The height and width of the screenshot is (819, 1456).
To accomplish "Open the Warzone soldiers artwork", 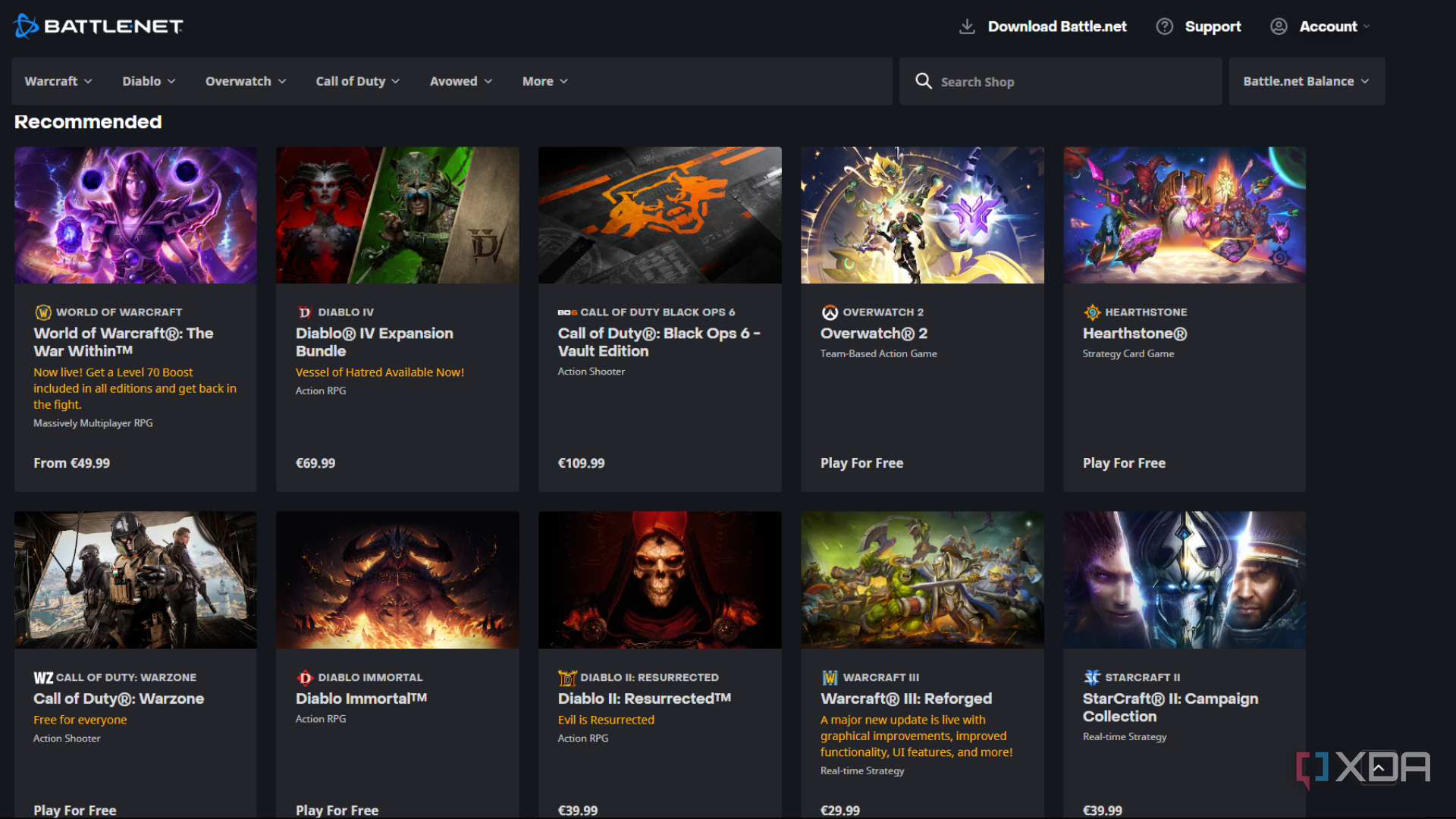I will pos(136,580).
